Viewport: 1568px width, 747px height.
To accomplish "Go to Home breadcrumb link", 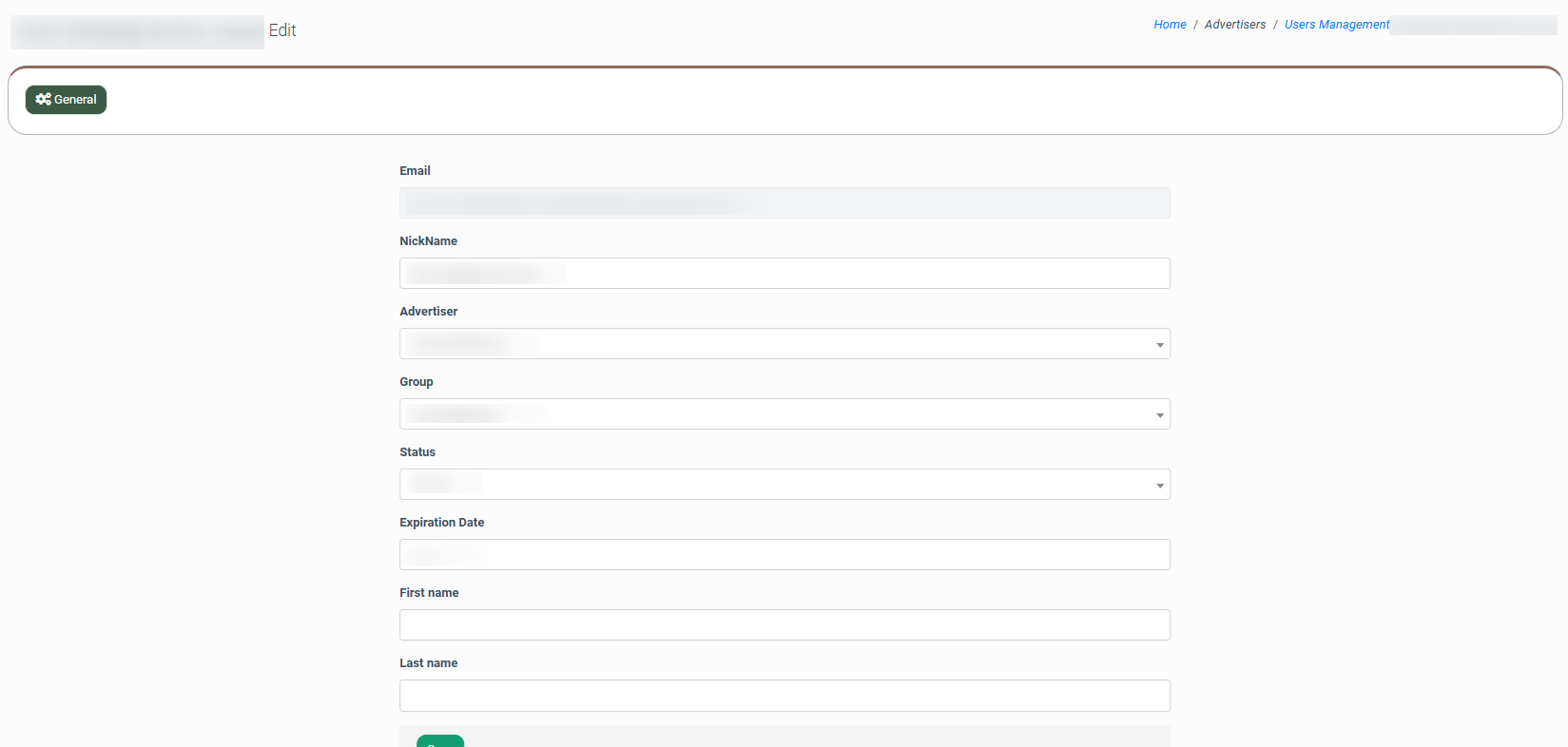I will [x=1170, y=25].
